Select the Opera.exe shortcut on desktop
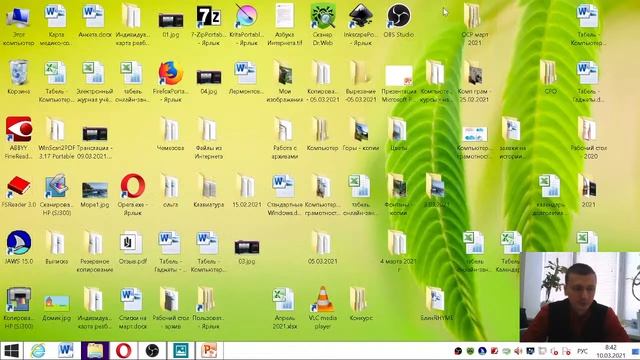 [132, 187]
